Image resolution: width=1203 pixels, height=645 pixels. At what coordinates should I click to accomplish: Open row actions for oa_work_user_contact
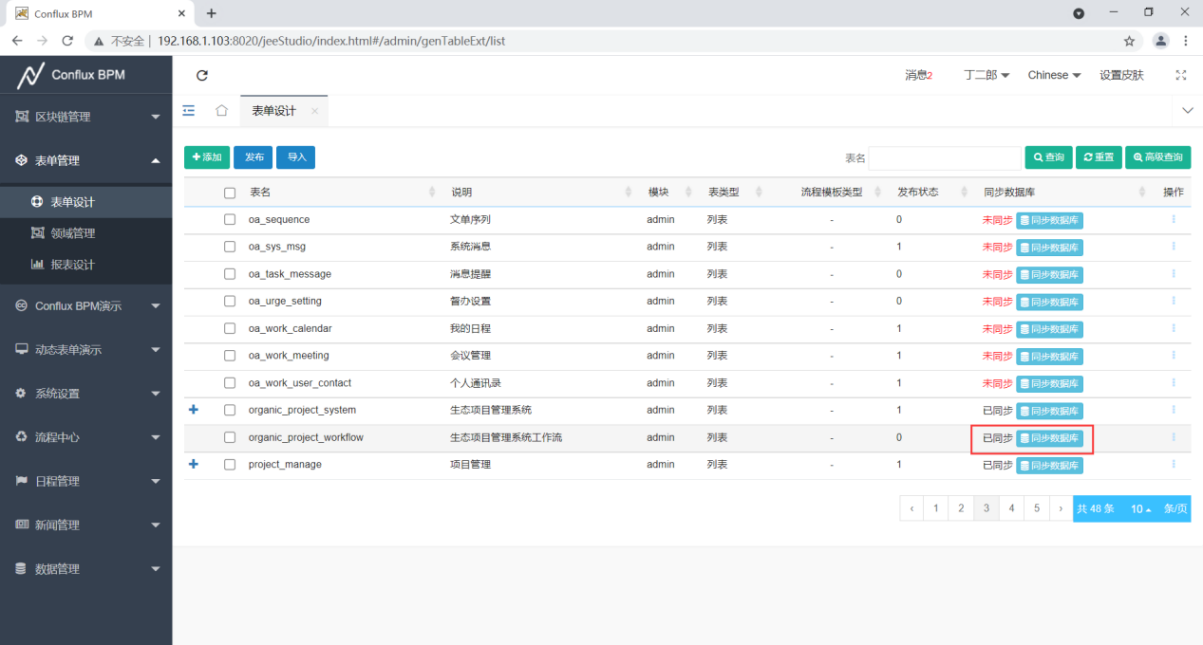coord(1173,383)
